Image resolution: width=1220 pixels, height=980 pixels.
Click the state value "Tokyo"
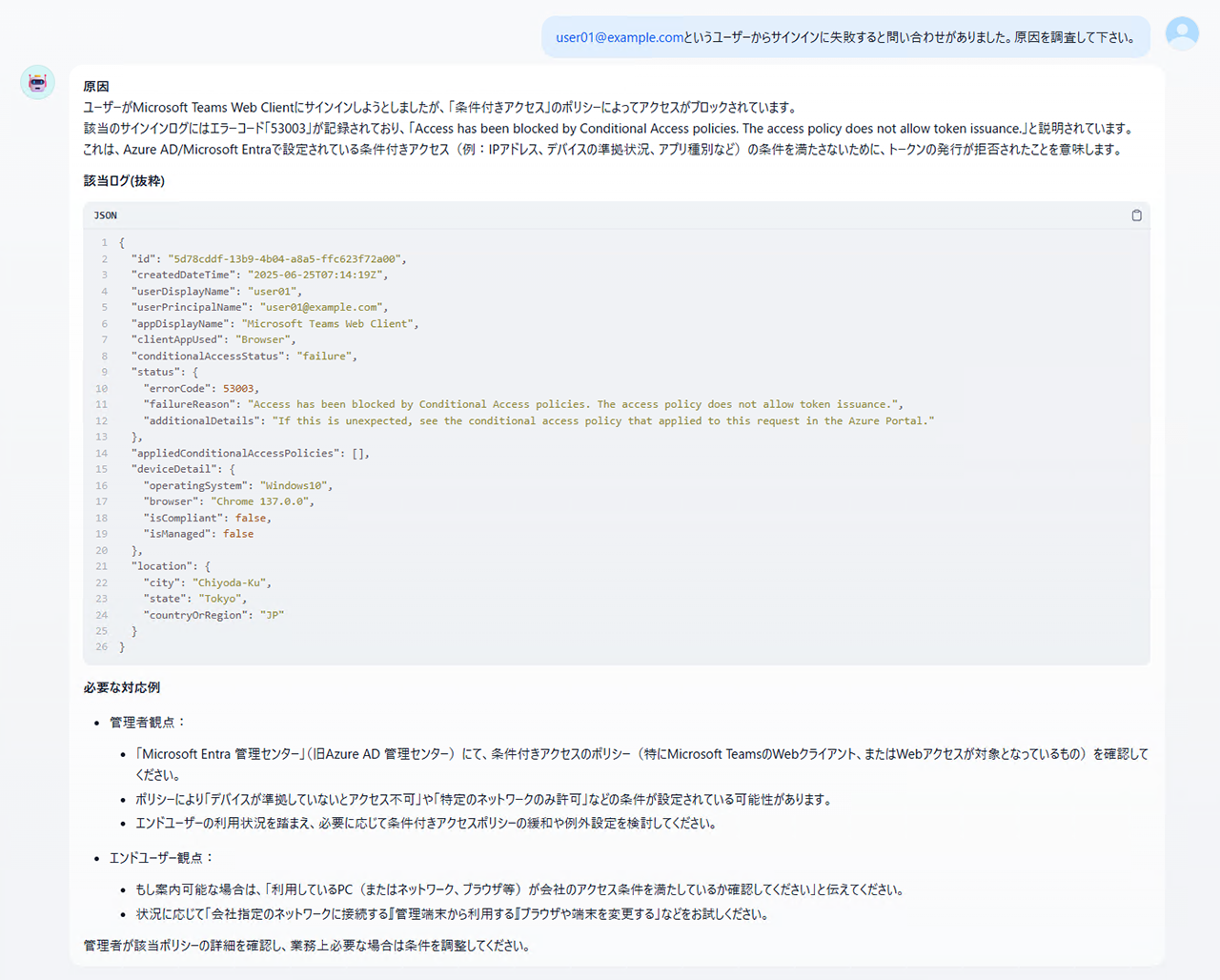(x=220, y=599)
